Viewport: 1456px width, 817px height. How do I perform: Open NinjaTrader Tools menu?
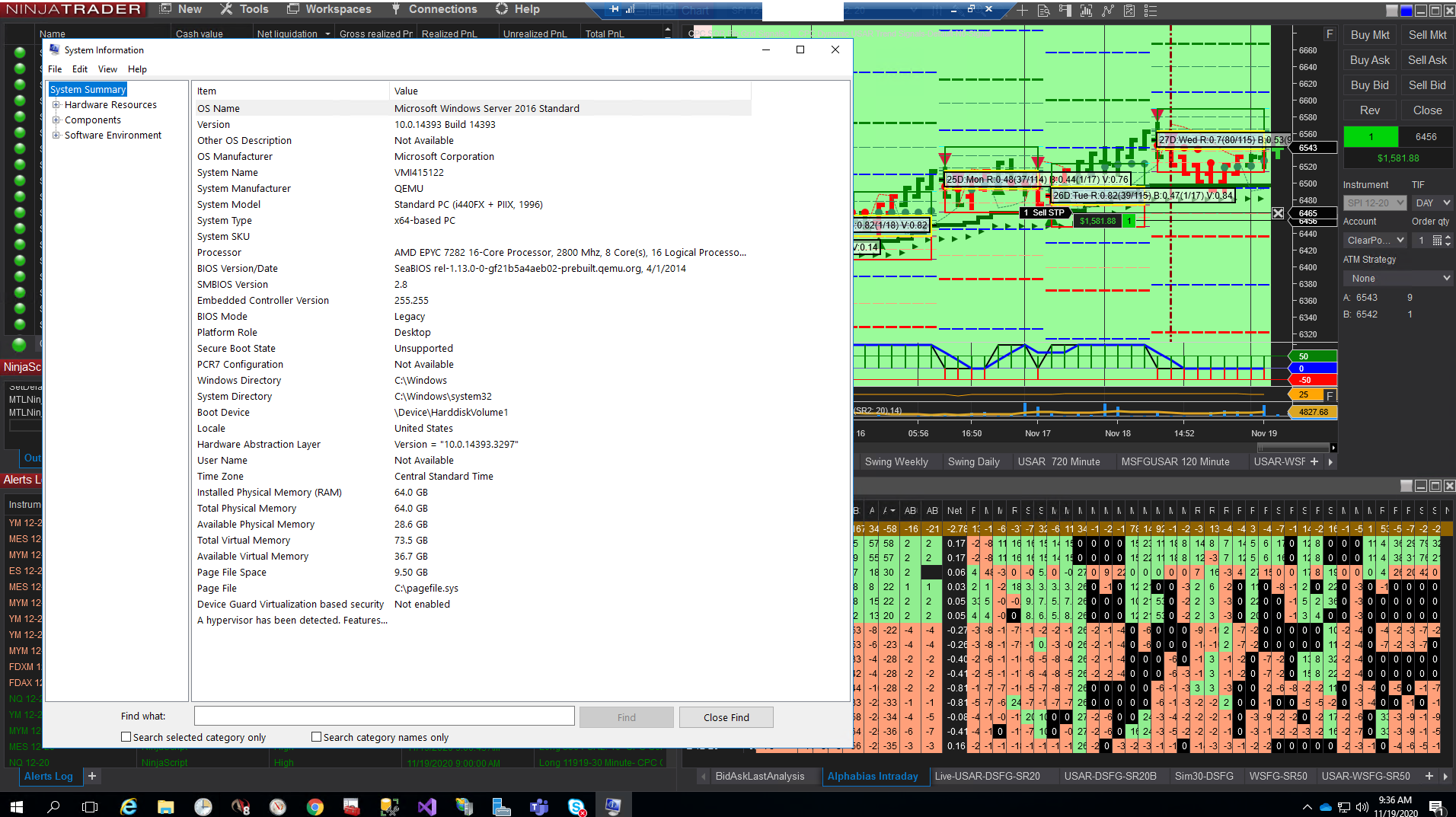pyautogui.click(x=244, y=9)
